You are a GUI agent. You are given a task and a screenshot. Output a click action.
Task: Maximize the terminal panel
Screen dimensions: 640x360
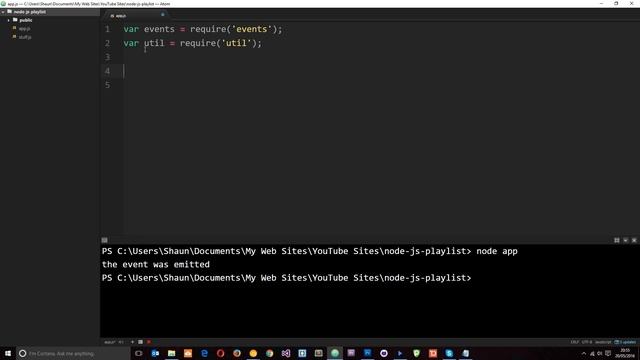[x=617, y=240]
